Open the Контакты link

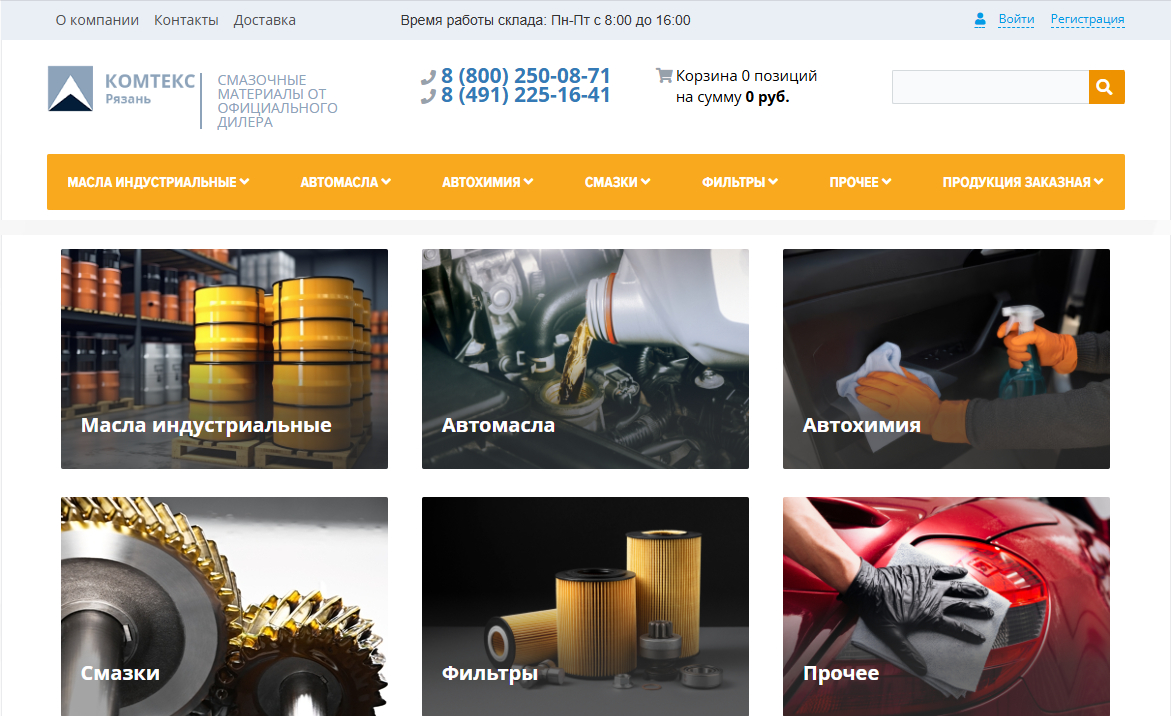[186, 20]
